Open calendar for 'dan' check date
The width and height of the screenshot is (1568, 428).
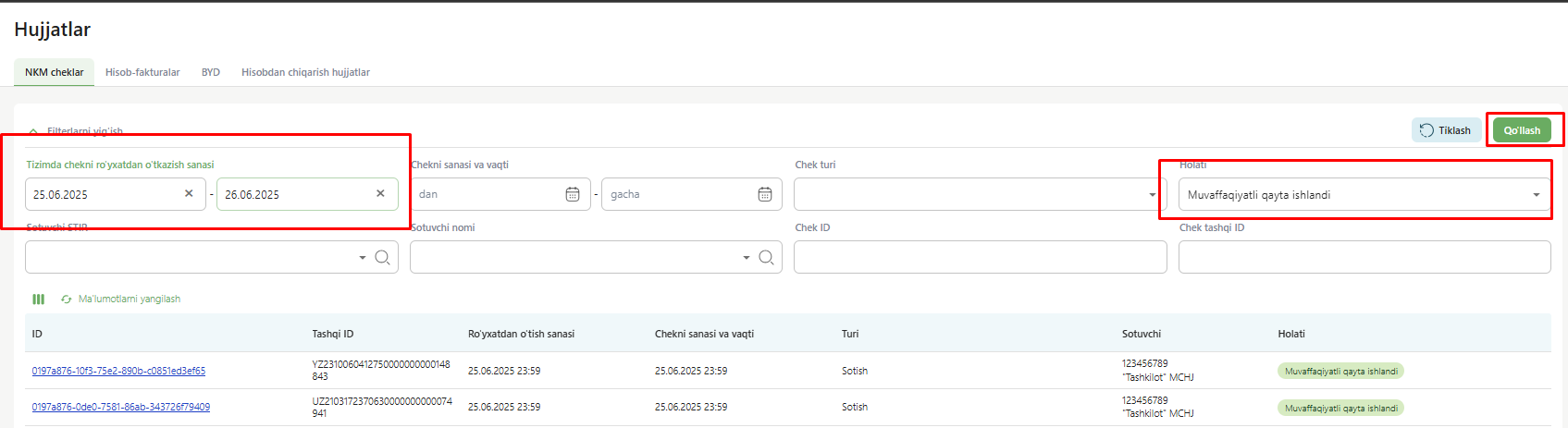coord(573,194)
